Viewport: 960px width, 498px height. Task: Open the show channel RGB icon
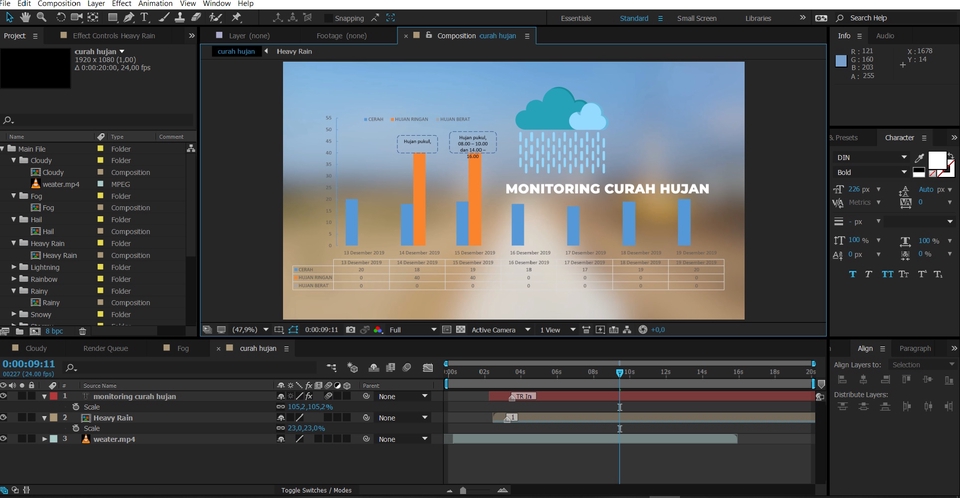(x=378, y=330)
